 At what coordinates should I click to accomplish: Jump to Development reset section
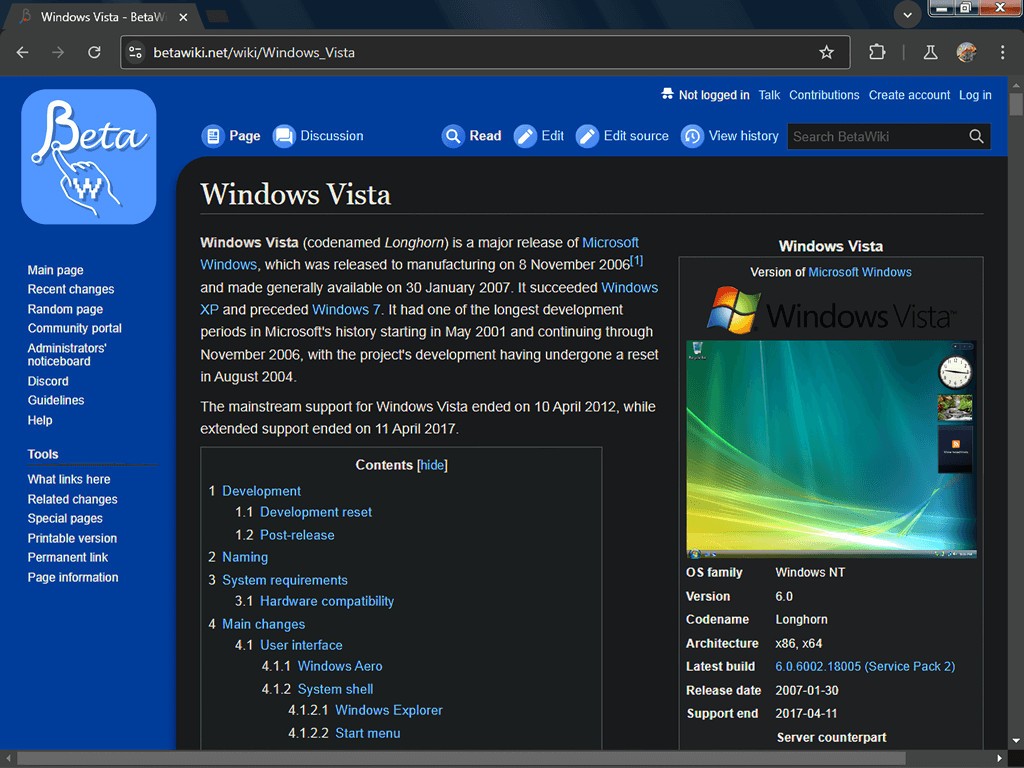[315, 512]
